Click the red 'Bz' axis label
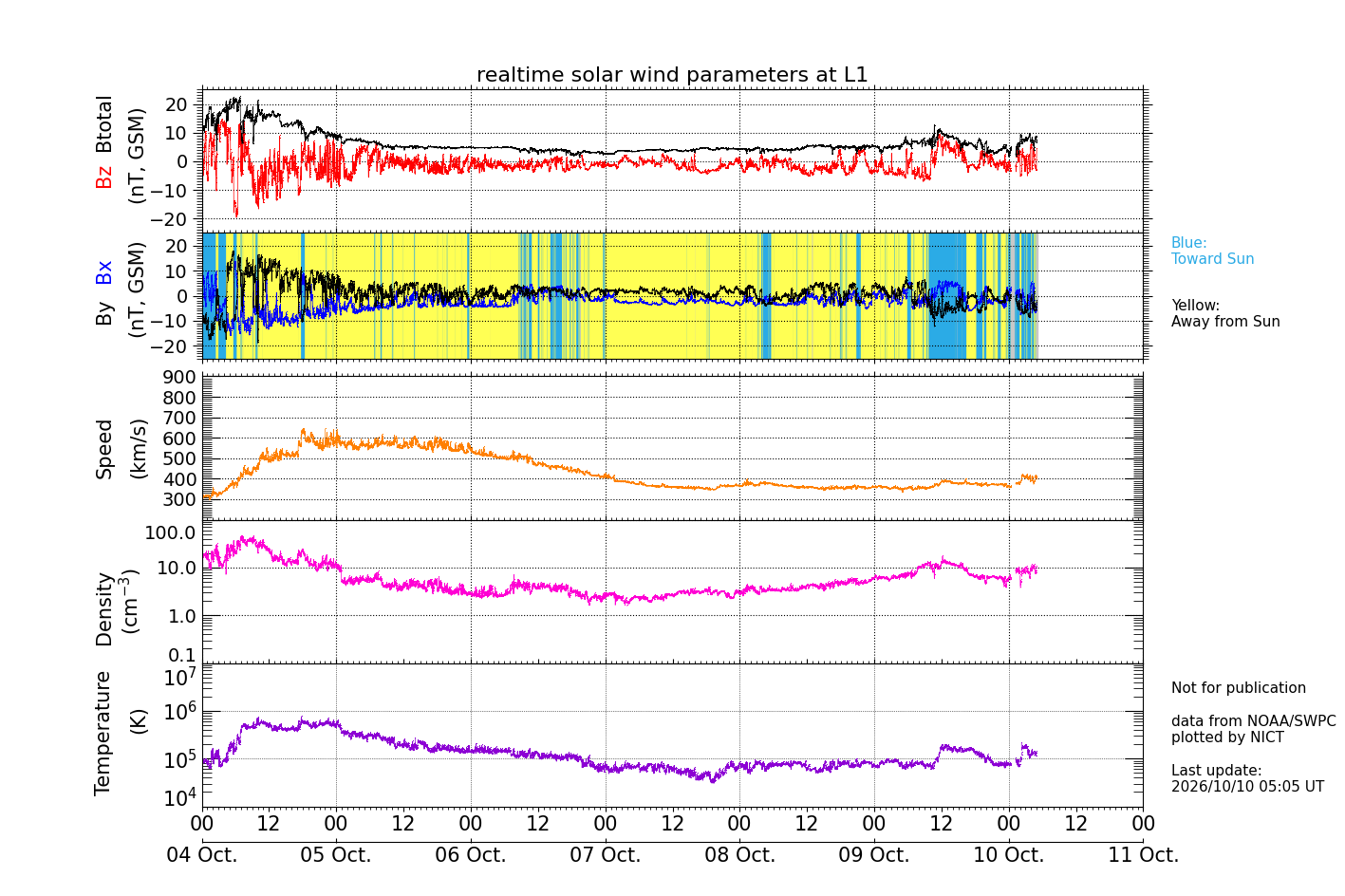The height and width of the screenshot is (896, 1345). [x=104, y=177]
